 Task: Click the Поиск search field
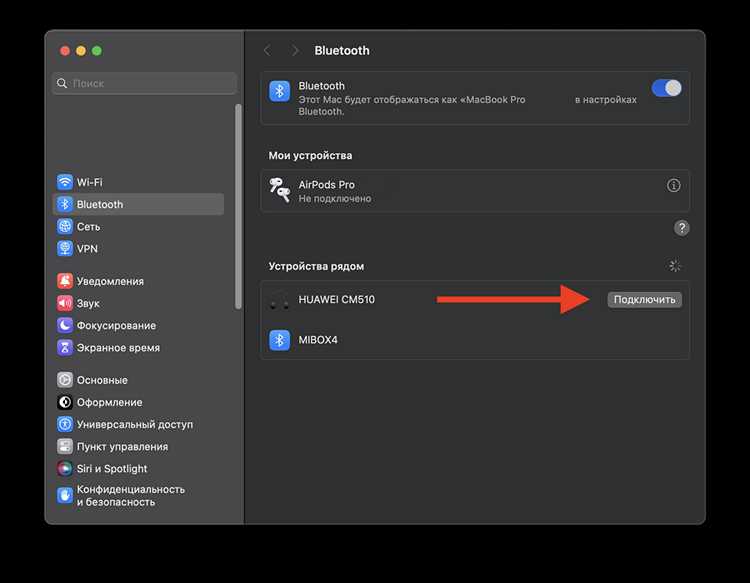coord(144,83)
